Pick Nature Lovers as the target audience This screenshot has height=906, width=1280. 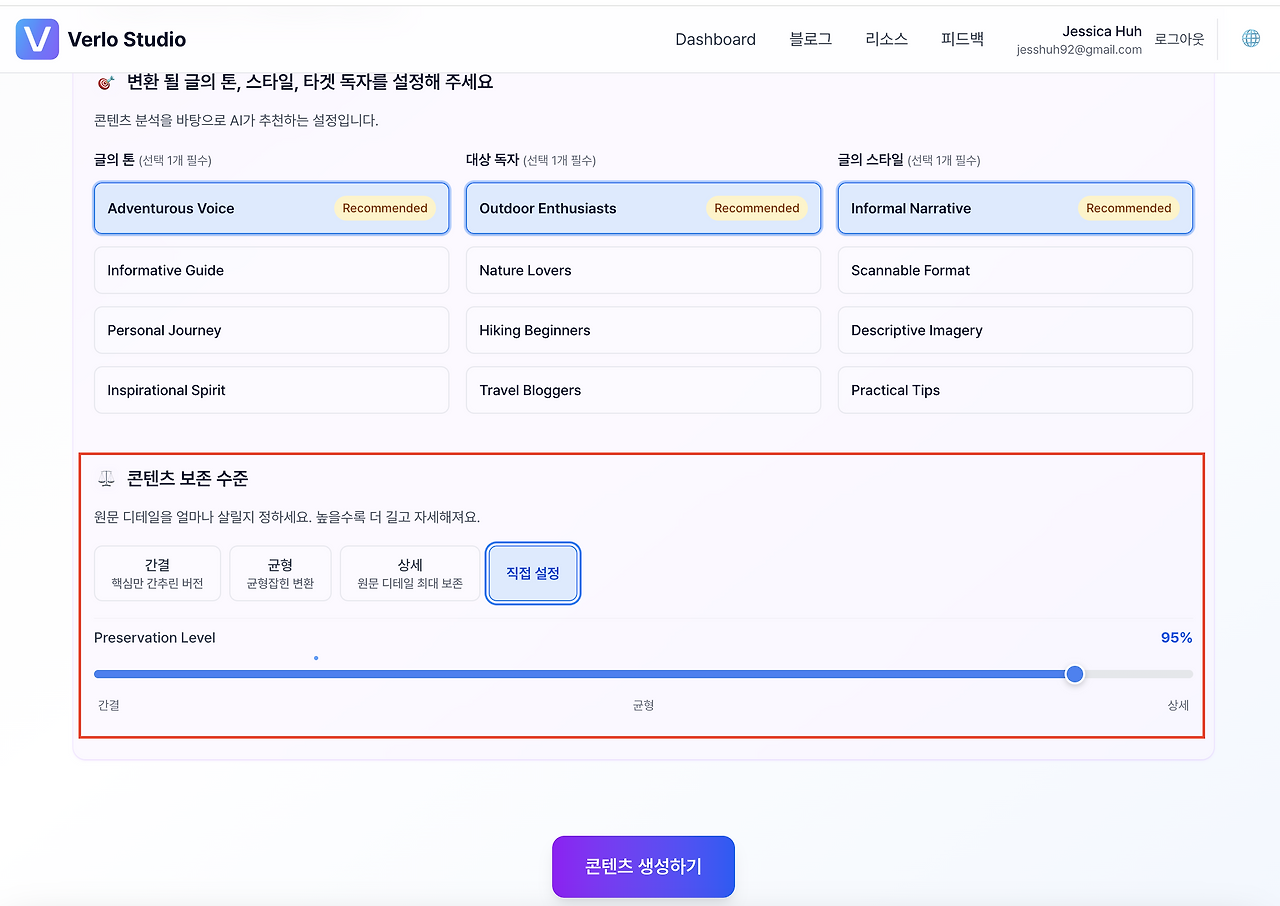(643, 270)
